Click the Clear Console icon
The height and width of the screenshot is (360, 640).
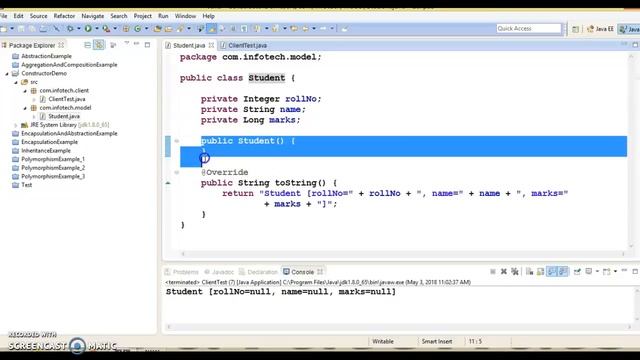[x=529, y=272]
